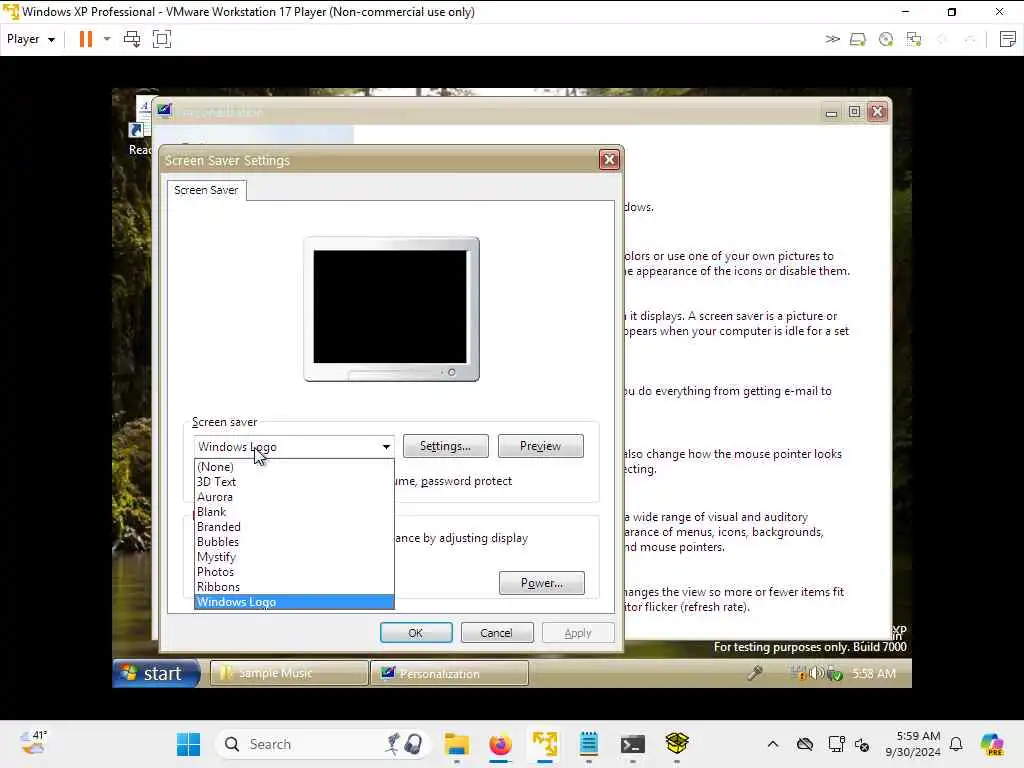Switch to Sample Music taskbar button
Screen dimensions: 1024x768
click(x=289, y=673)
